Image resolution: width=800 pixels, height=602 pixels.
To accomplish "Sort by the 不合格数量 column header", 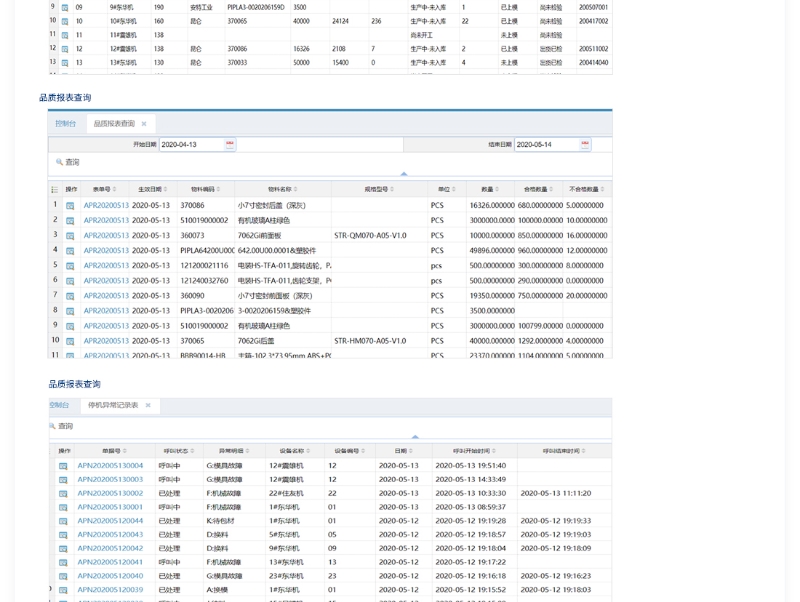I will [x=587, y=189].
